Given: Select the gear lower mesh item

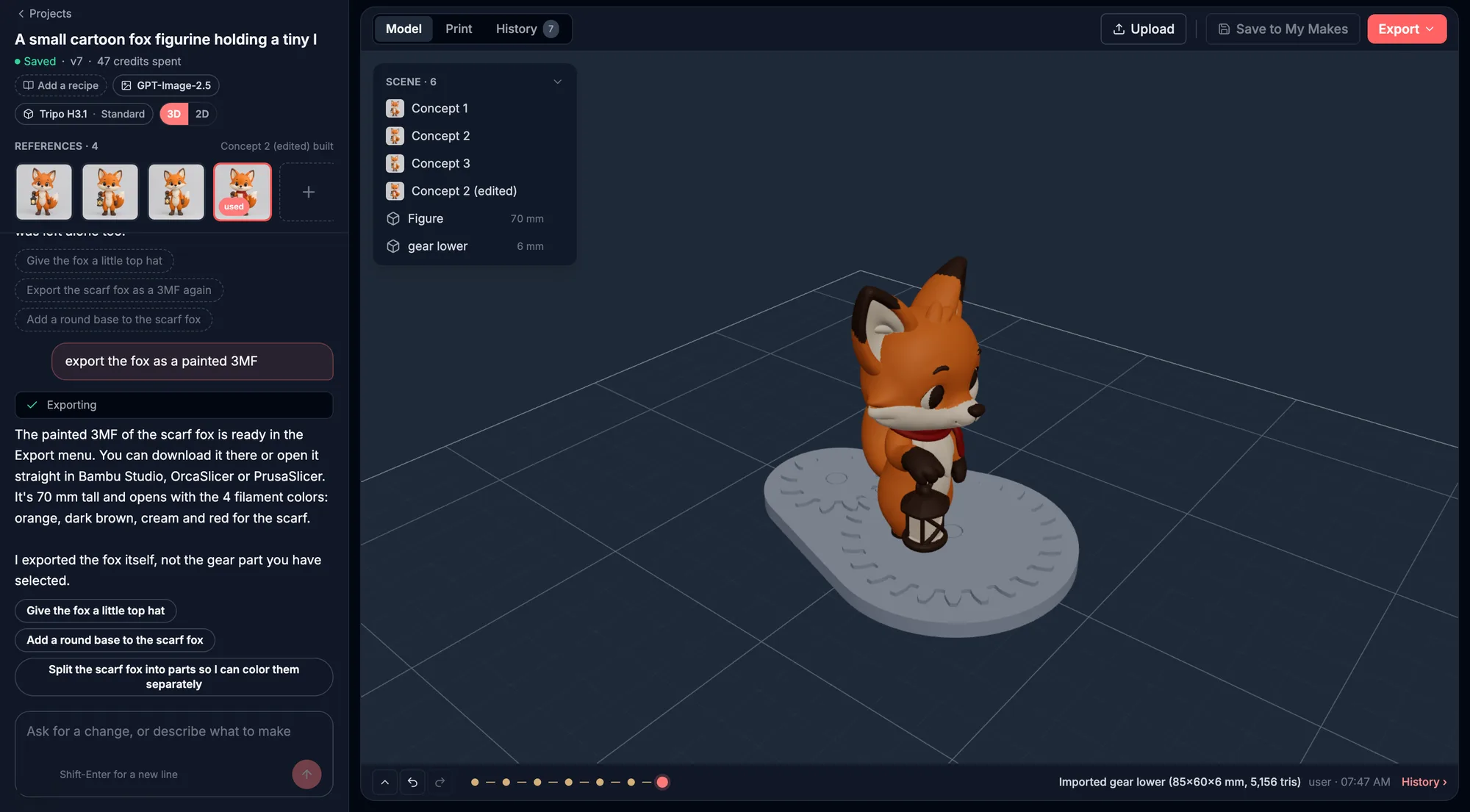Looking at the screenshot, I should click(475, 246).
